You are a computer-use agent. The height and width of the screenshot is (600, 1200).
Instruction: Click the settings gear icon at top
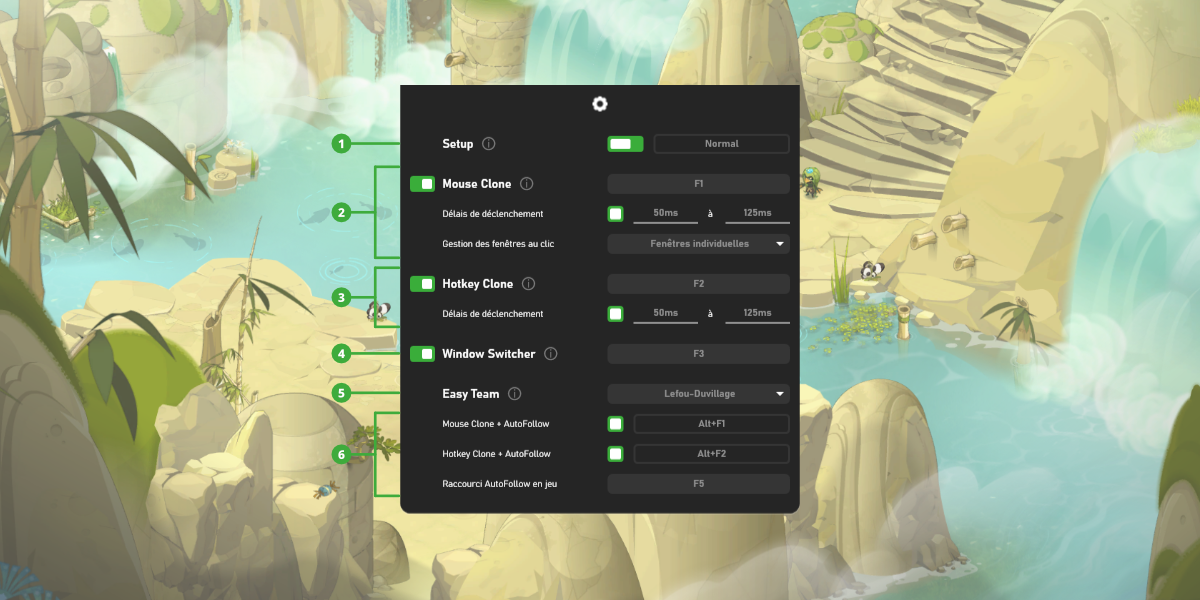click(599, 104)
